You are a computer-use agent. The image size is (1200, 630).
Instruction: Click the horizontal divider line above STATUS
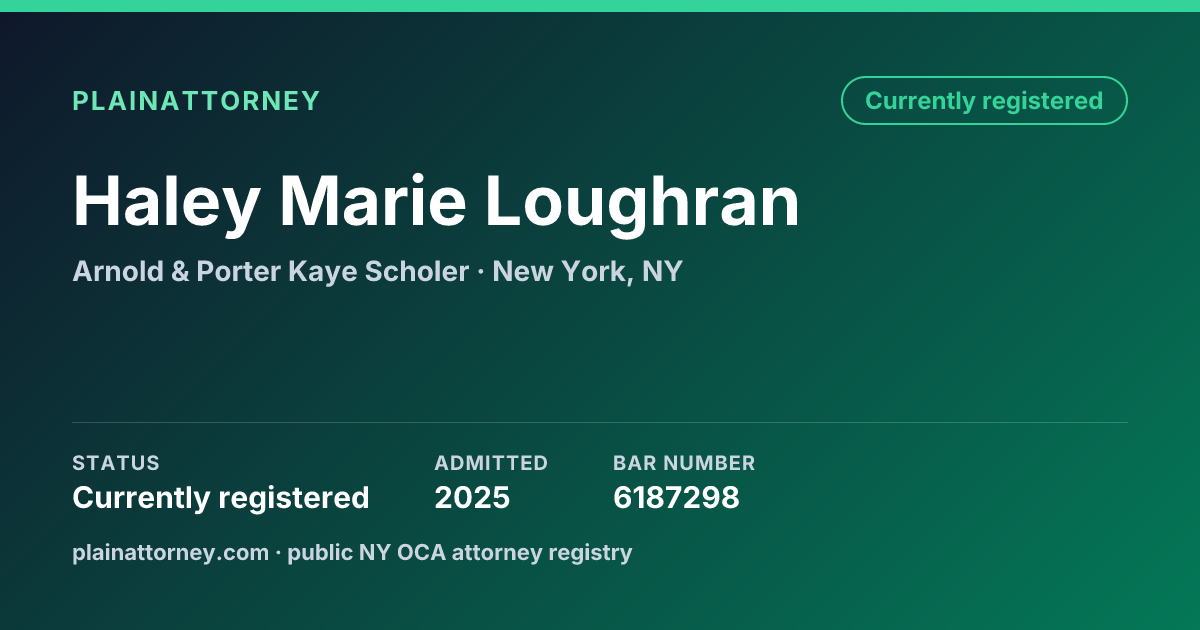tap(600, 422)
